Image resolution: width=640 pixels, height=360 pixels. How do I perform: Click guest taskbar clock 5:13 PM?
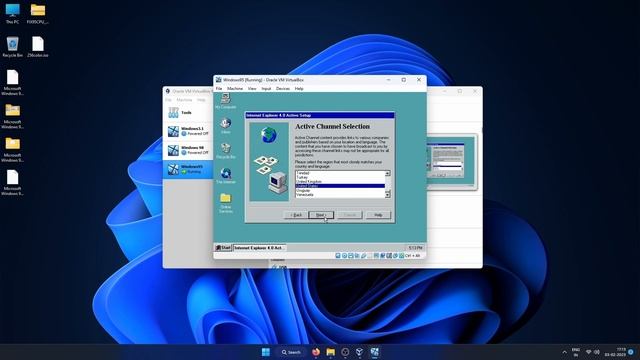coord(415,248)
